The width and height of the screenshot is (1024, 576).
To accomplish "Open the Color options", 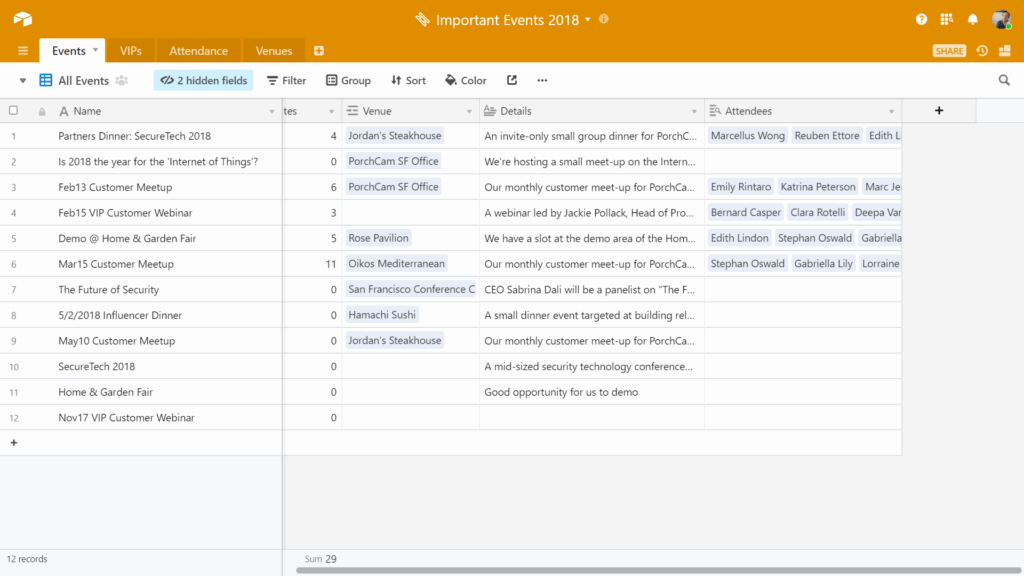I will point(466,80).
